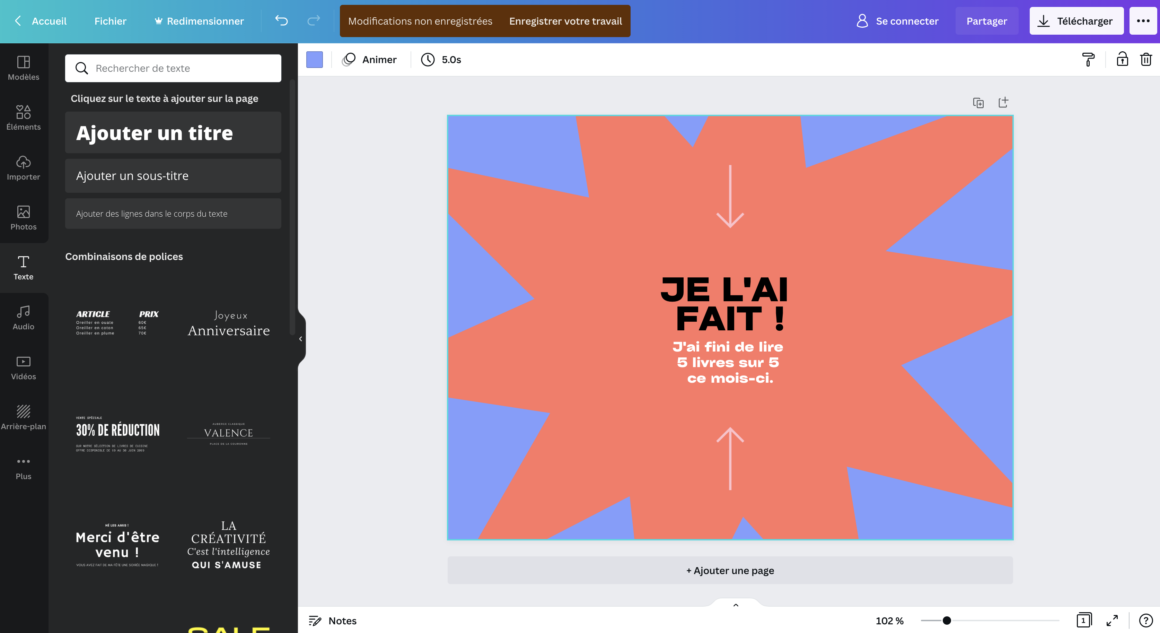Select the J'ai fini de lire subtitle text

pos(729,362)
